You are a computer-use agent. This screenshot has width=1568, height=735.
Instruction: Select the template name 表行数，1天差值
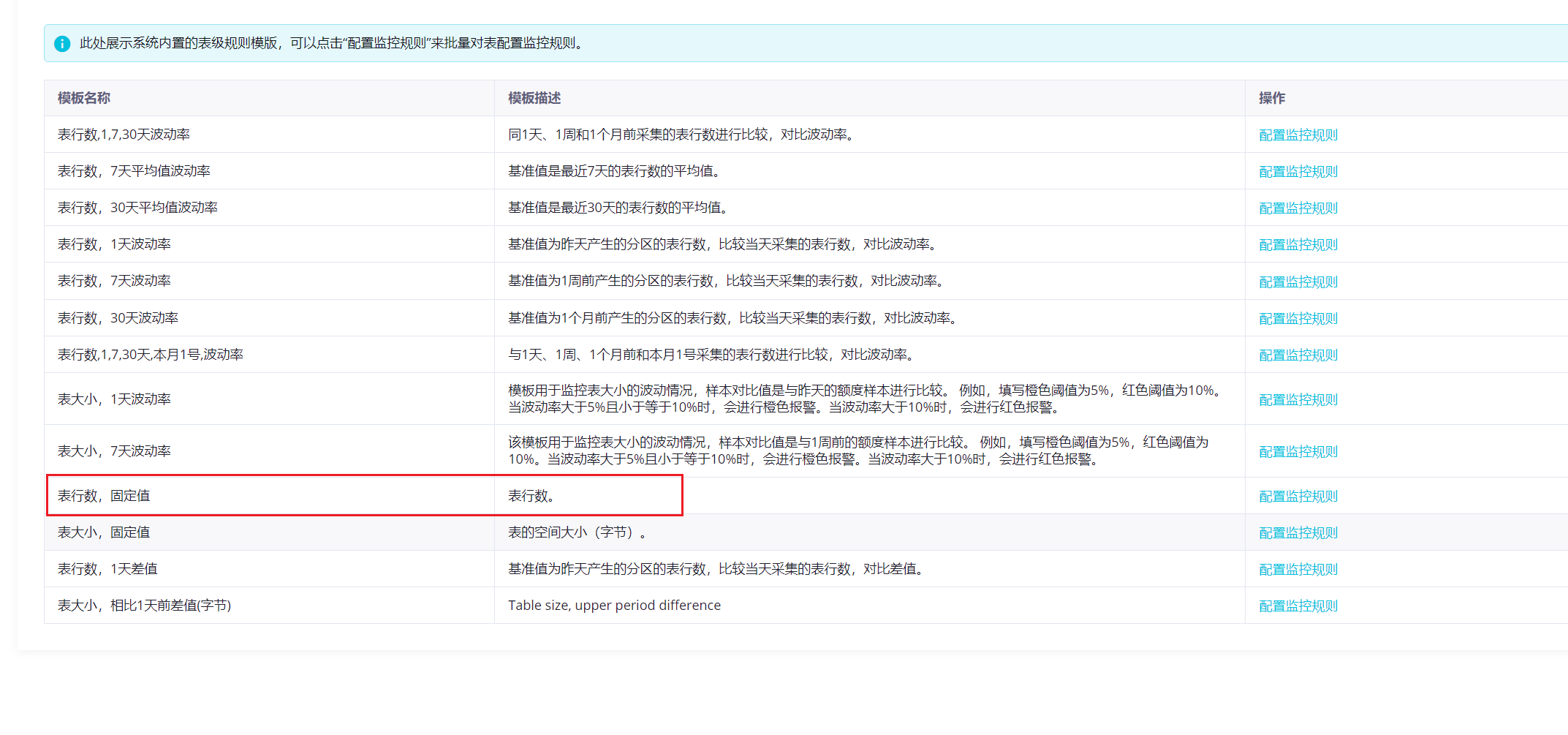[x=107, y=569]
